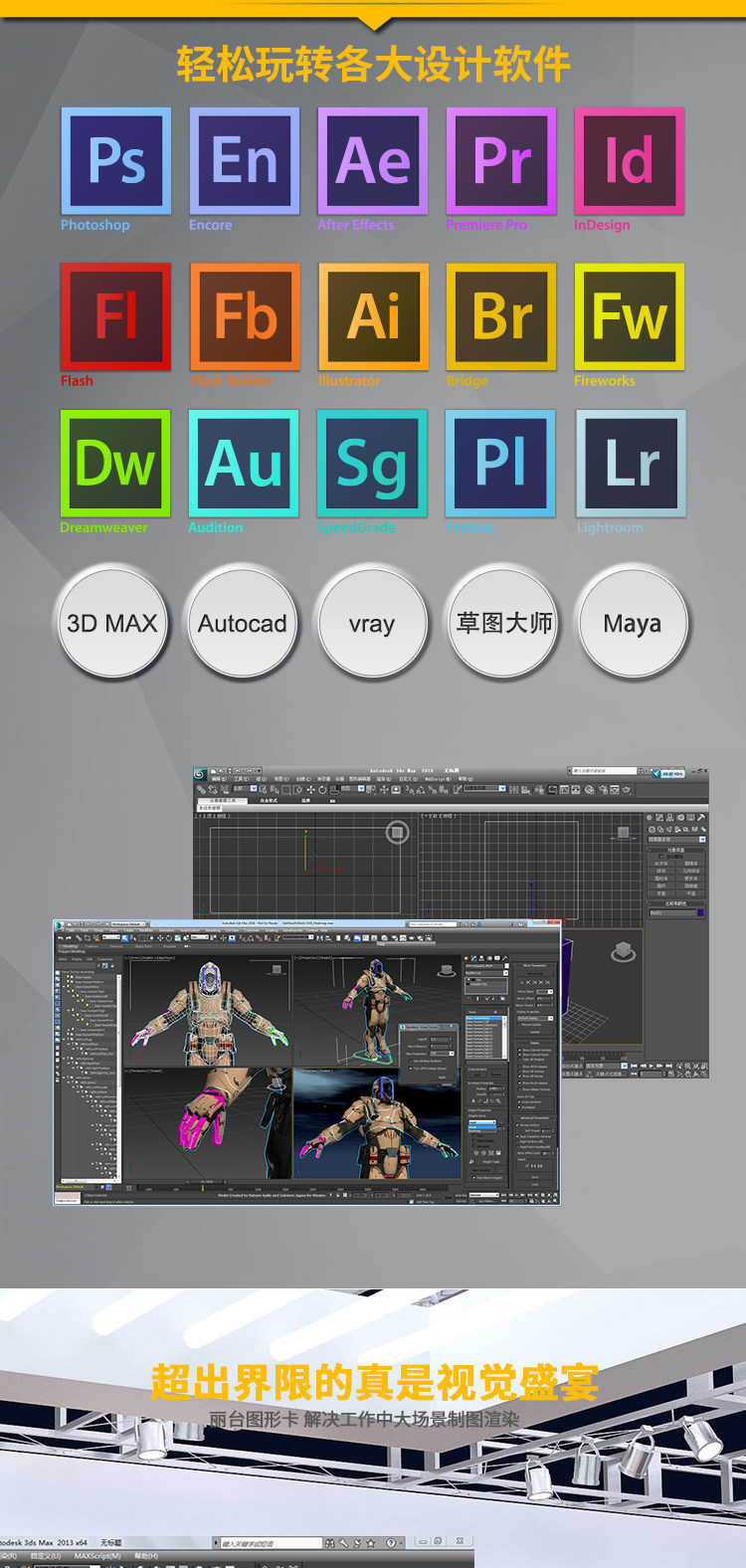Click the help question mark icon at bottom
The height and width of the screenshot is (1568, 746).
coord(391,1543)
